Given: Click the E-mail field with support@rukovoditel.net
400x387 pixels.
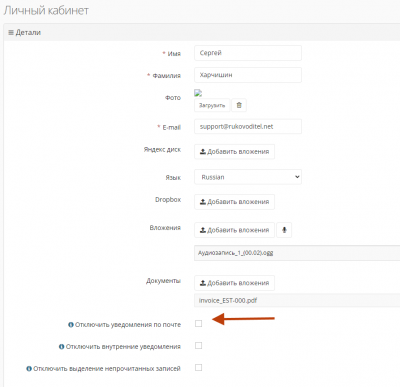Looking at the screenshot, I should 248,127.
